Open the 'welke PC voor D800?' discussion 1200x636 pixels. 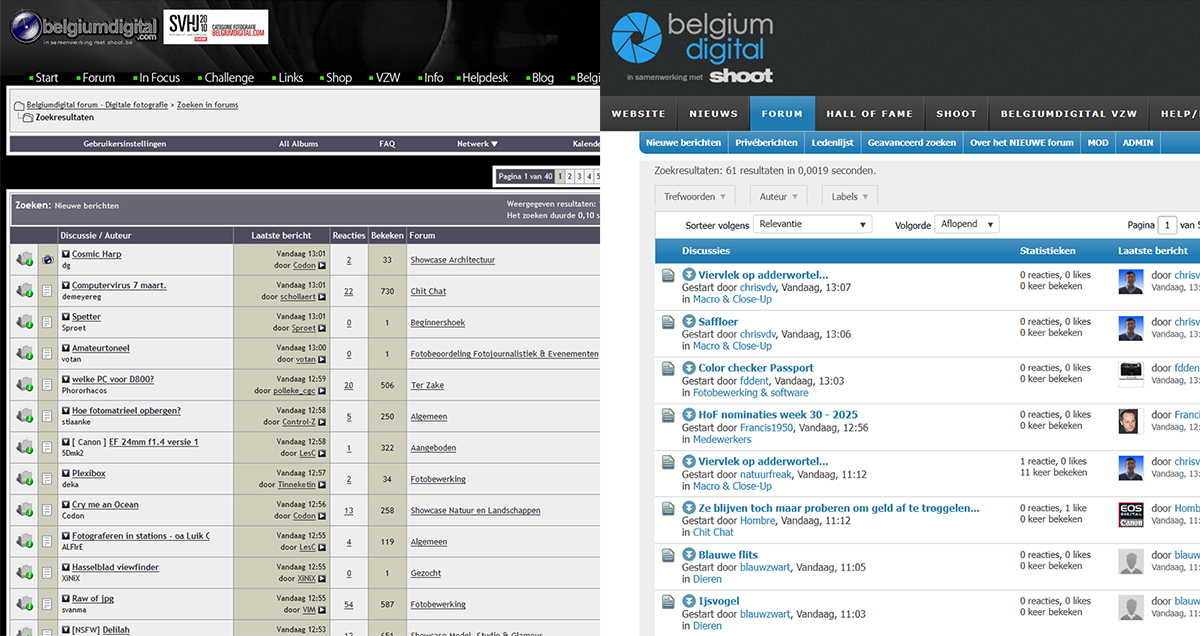(113, 379)
